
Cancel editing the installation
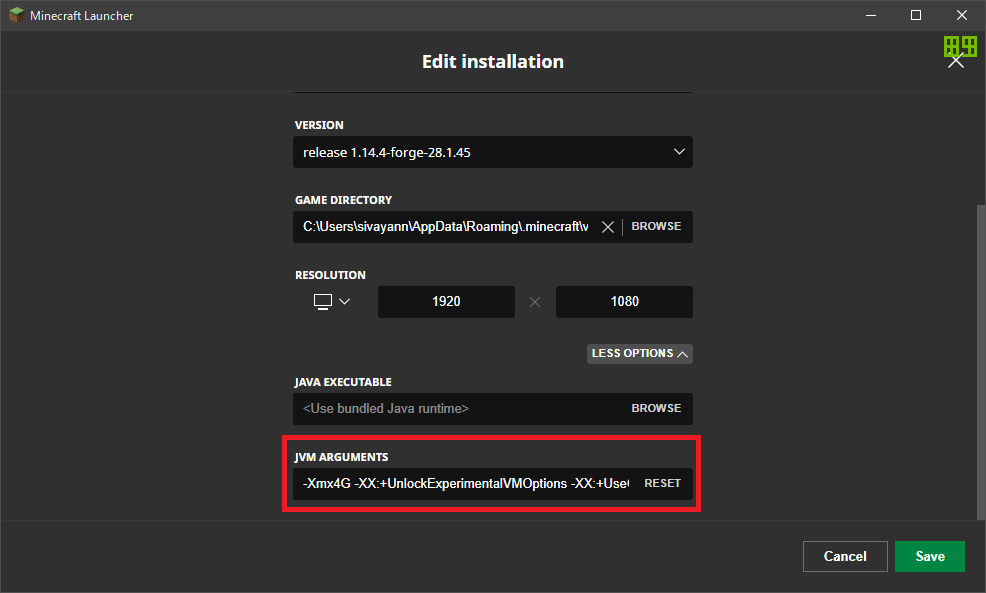tap(845, 557)
